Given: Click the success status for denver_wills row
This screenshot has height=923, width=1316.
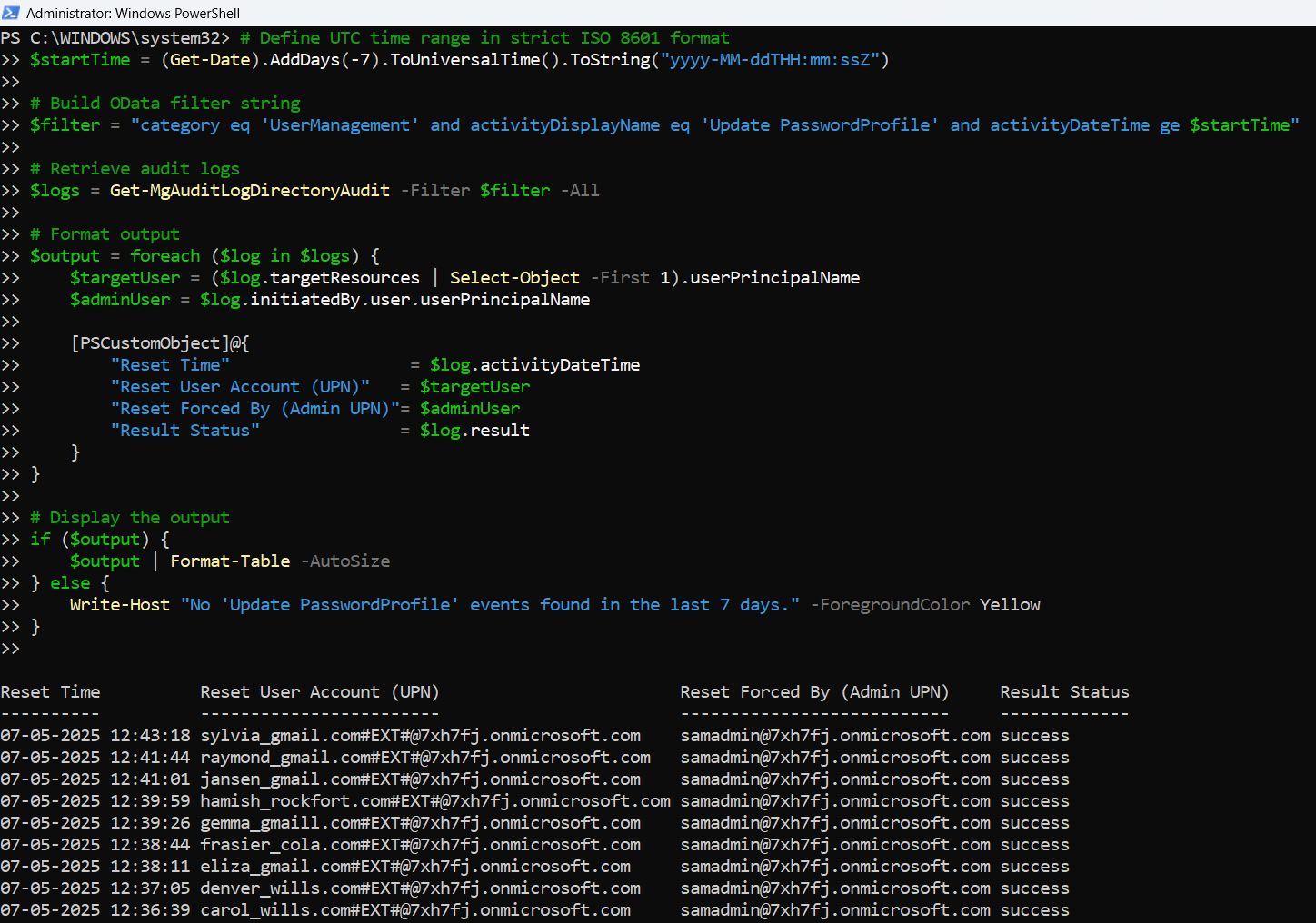Looking at the screenshot, I should [x=1034, y=888].
